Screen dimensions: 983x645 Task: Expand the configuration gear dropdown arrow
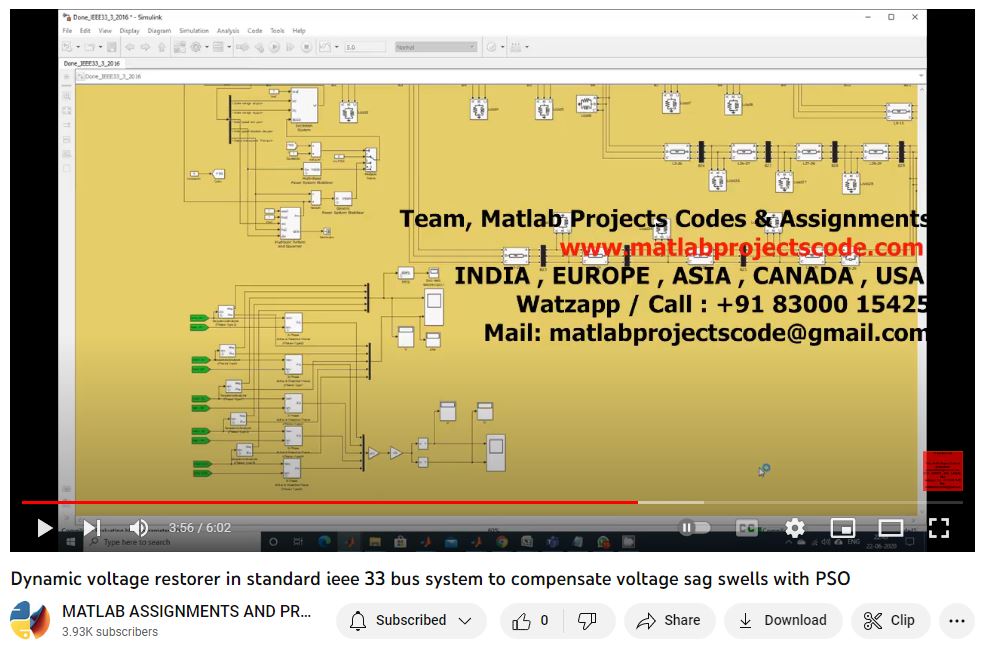(206, 47)
